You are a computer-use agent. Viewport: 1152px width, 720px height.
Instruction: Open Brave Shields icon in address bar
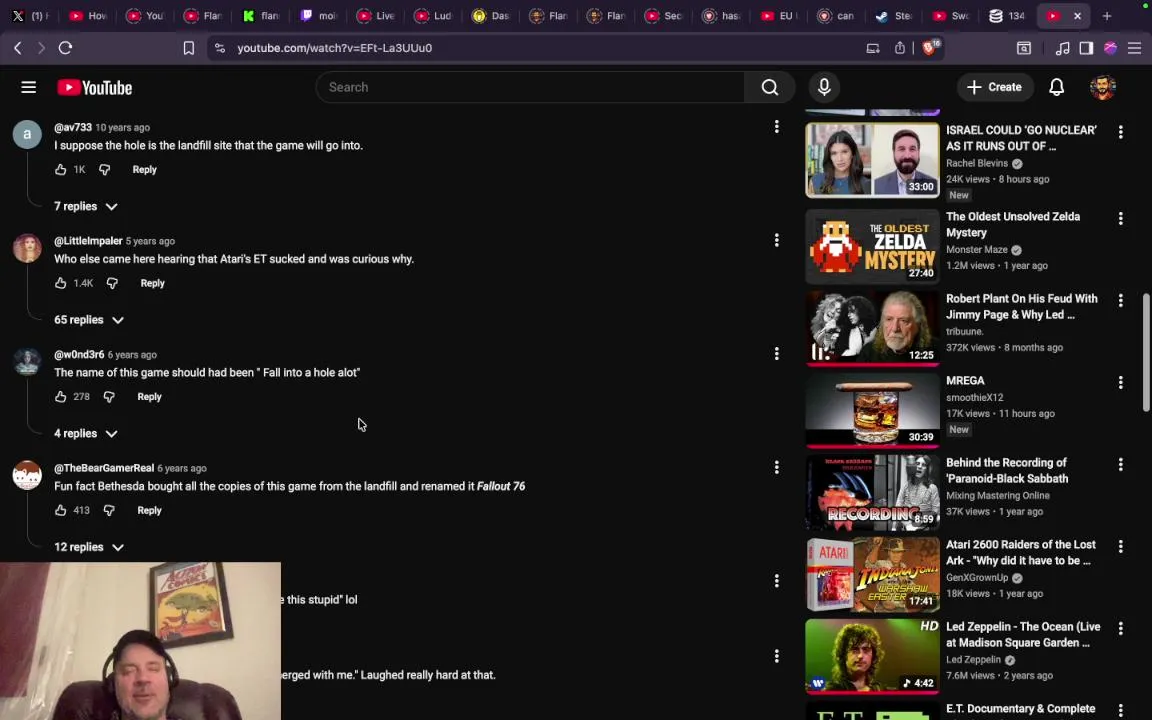(930, 48)
